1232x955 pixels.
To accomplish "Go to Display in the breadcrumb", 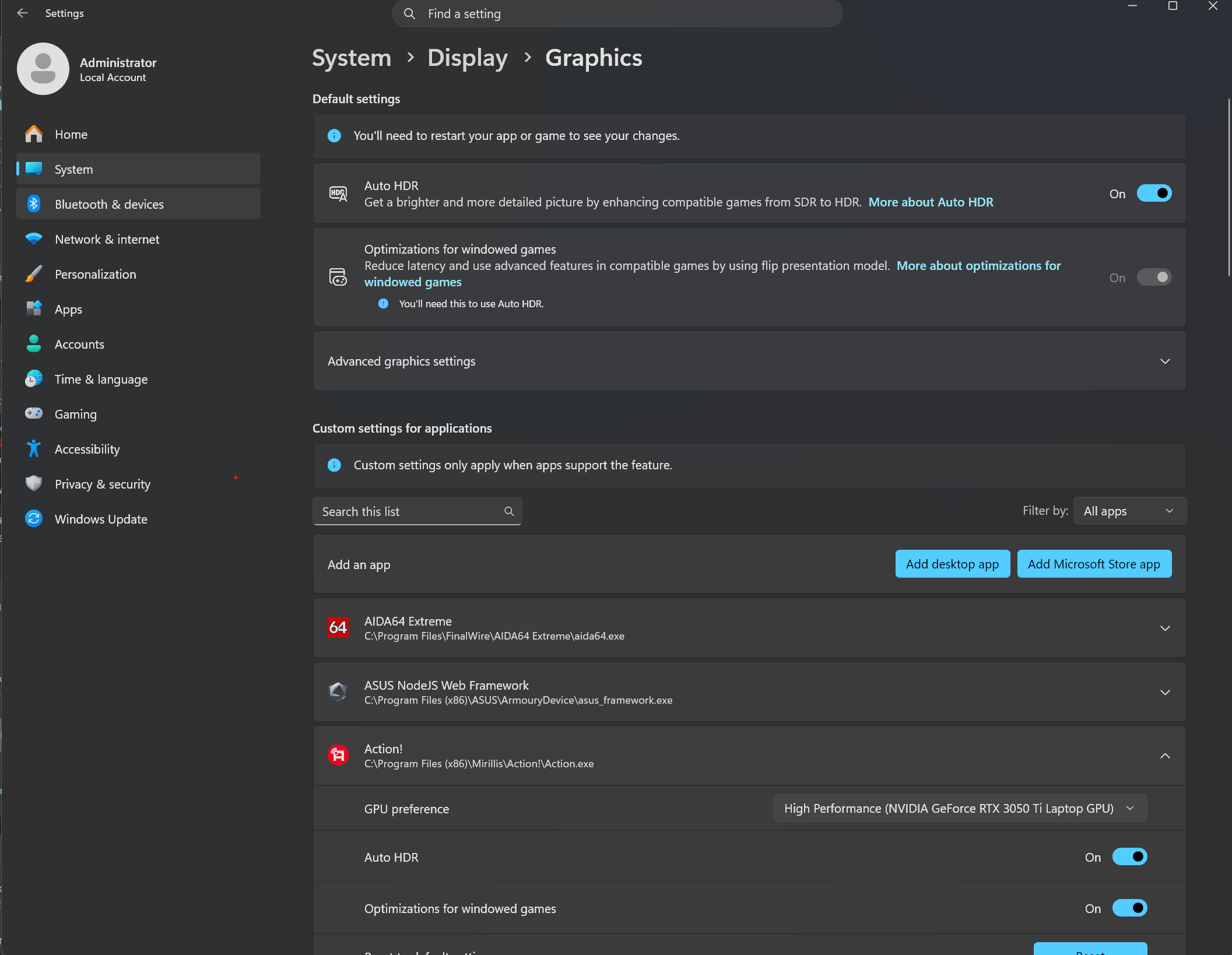I will point(468,58).
